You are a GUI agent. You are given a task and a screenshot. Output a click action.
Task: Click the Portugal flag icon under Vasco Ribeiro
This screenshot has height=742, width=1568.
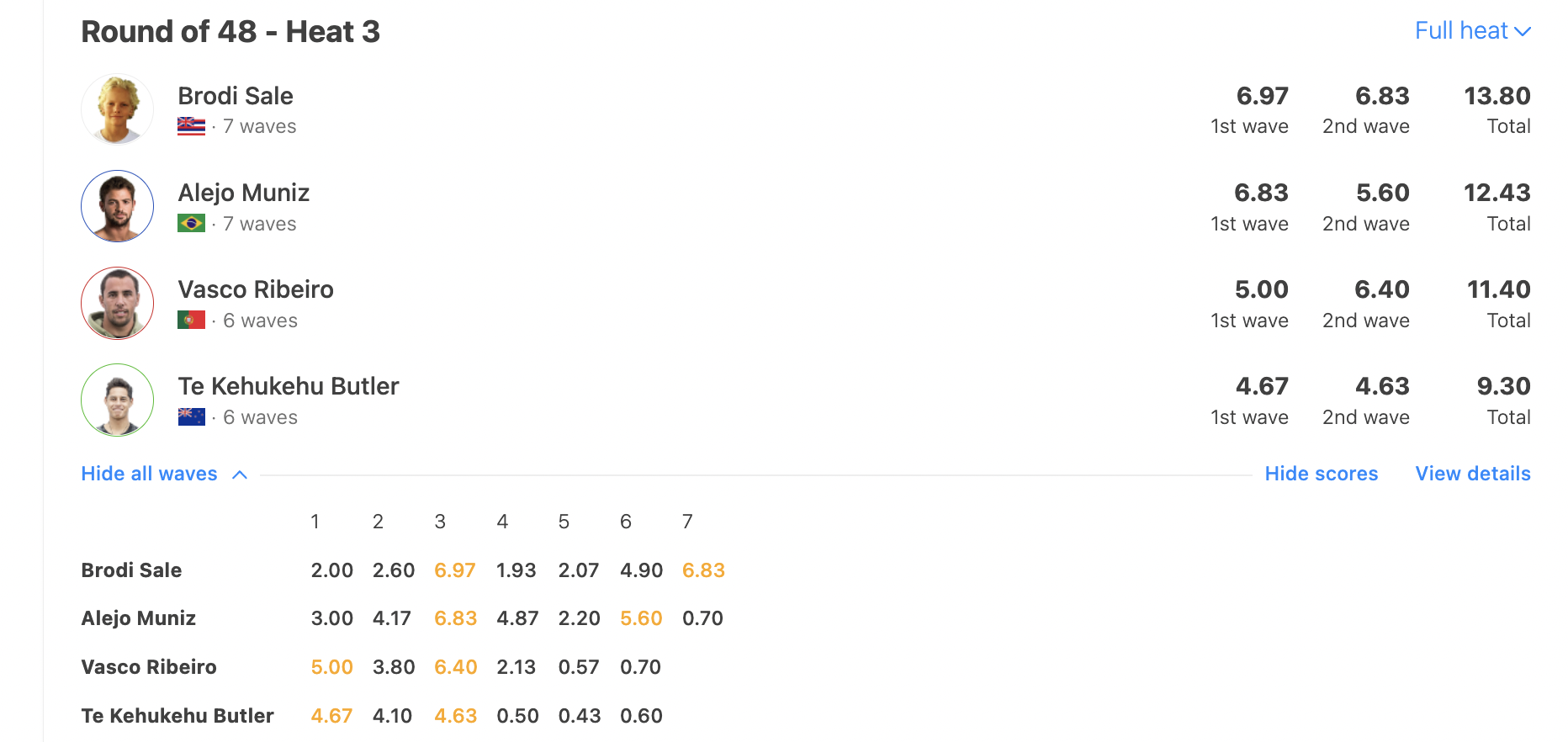[191, 320]
